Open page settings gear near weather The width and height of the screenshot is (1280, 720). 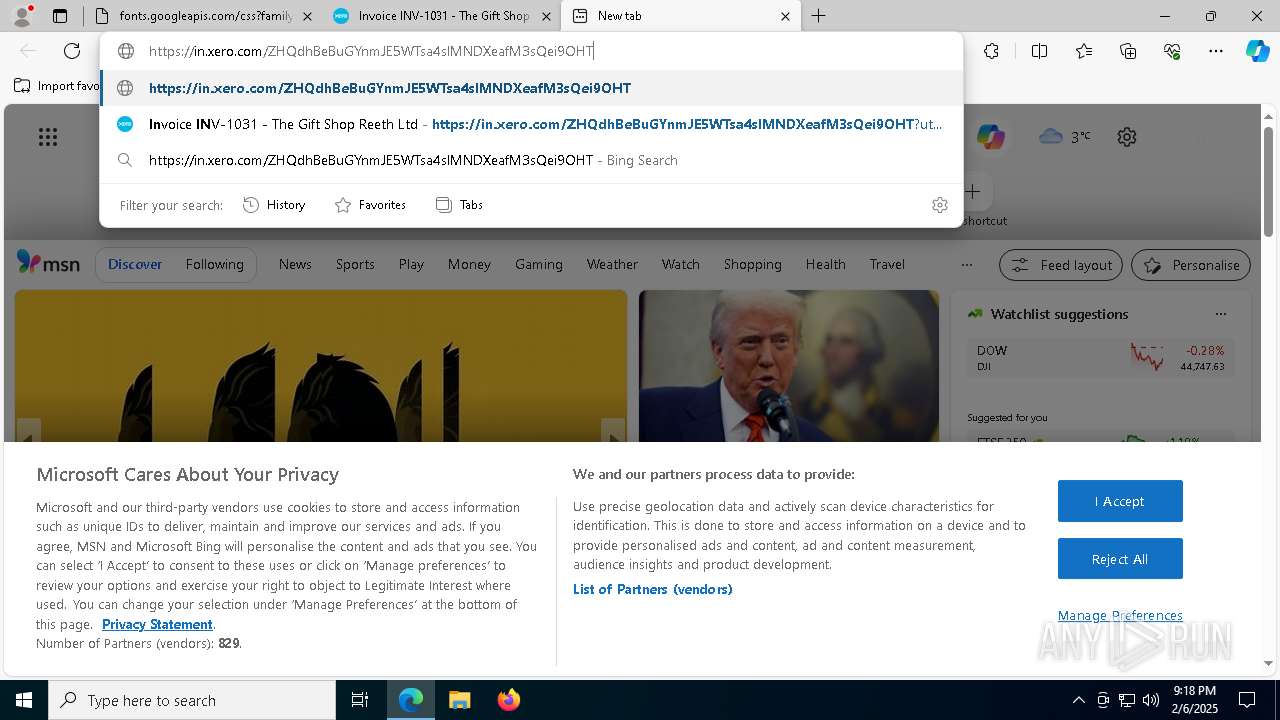[x=1127, y=137]
